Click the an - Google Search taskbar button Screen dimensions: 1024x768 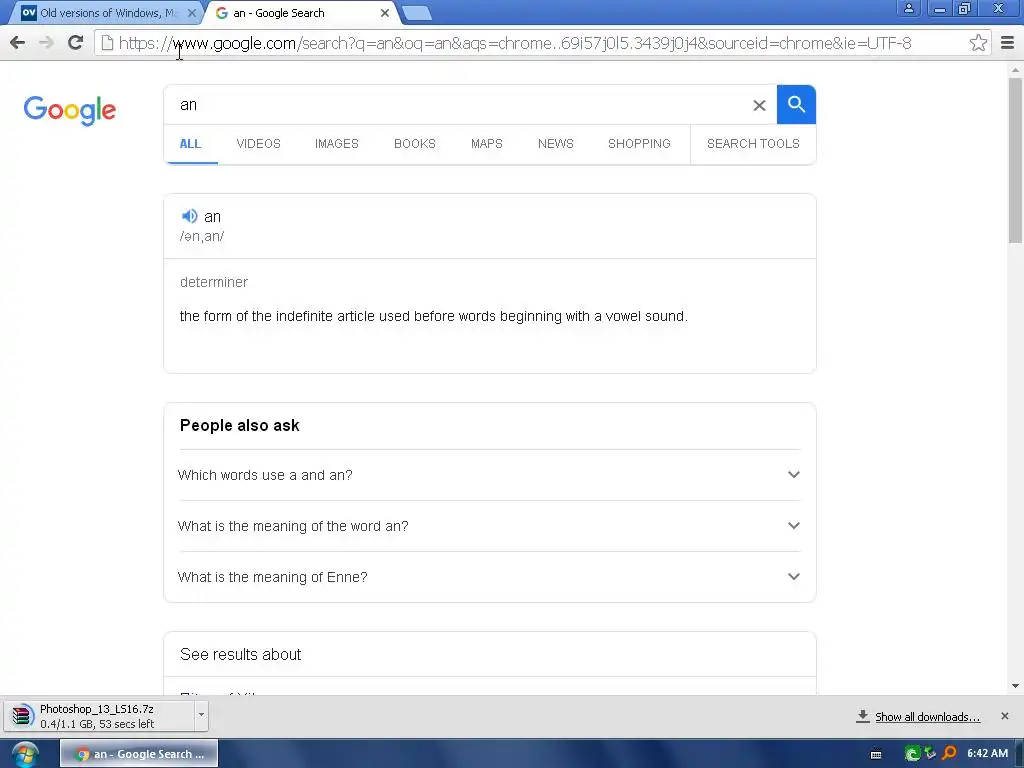pos(139,754)
